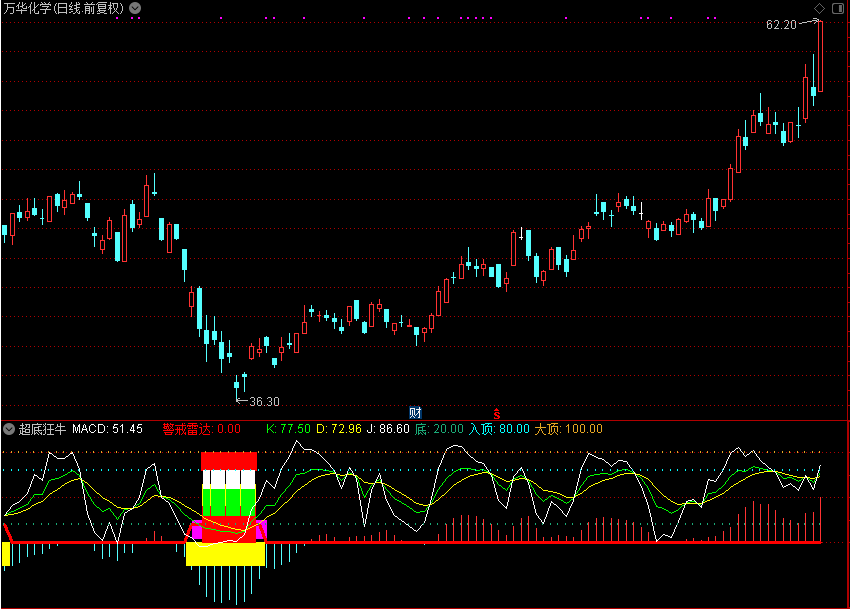Click the 底: 20.00 label
Screen dimensions: 850x609
coord(439,429)
